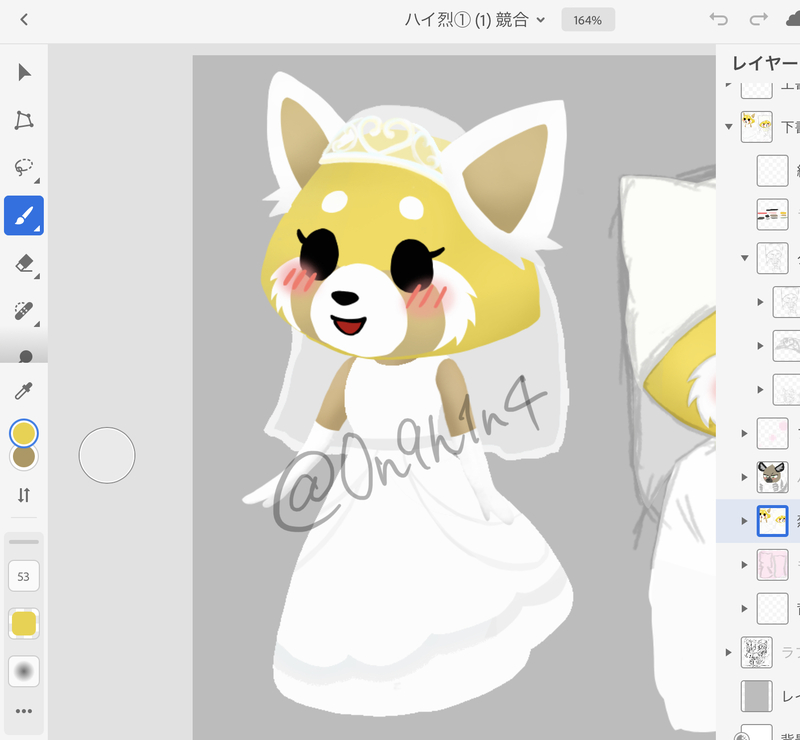
Task: Collapse the group with yellow characters thumbnail
Action: [729, 127]
